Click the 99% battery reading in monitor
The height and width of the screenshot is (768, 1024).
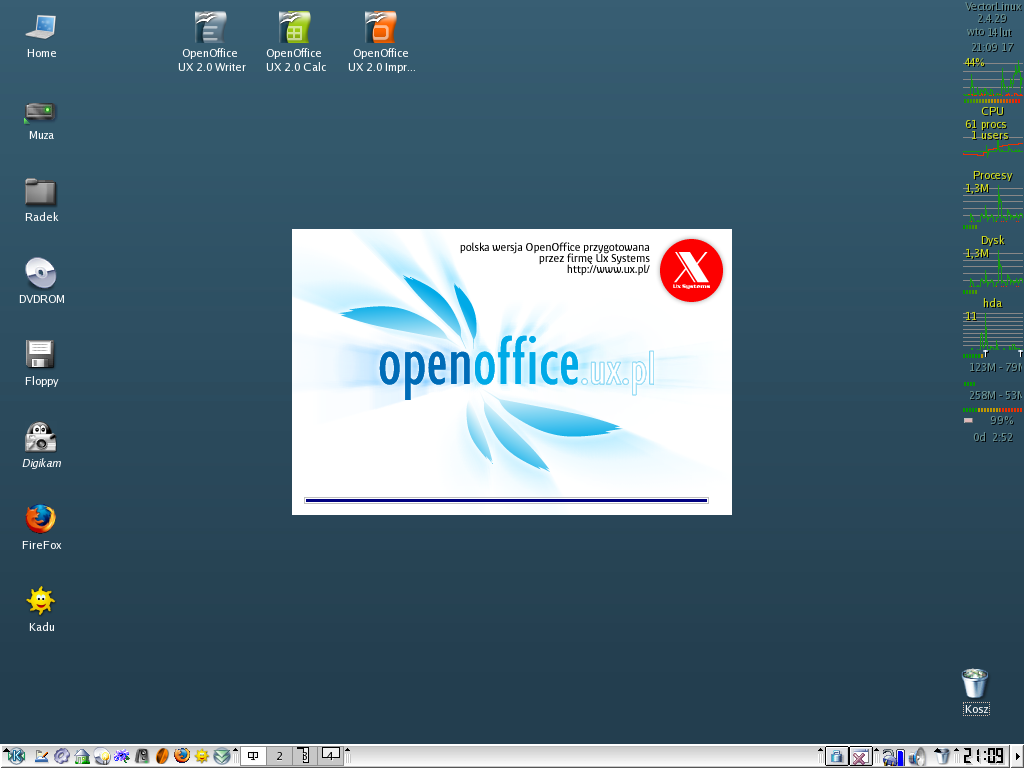point(1002,420)
